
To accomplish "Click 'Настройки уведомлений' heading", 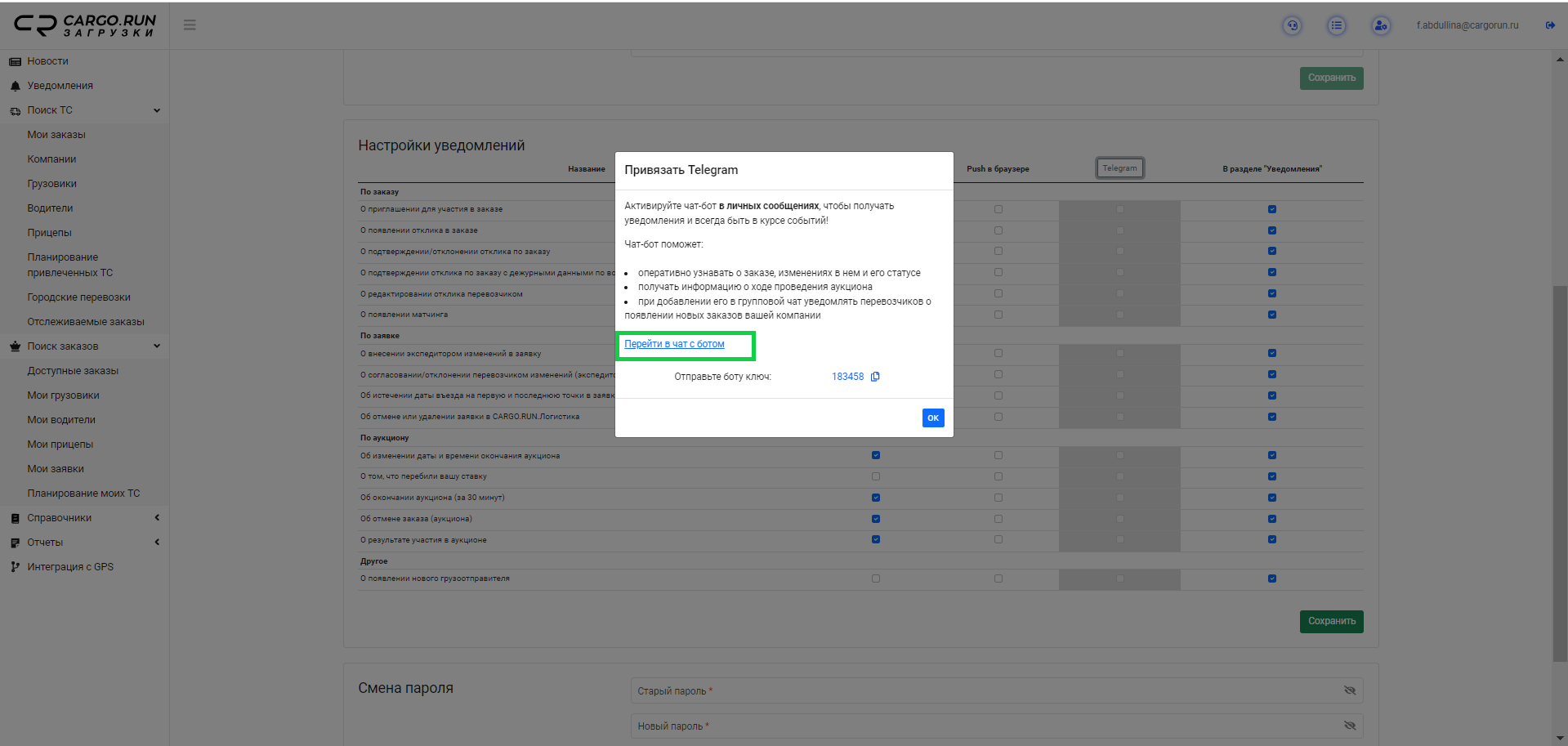I will (441, 145).
